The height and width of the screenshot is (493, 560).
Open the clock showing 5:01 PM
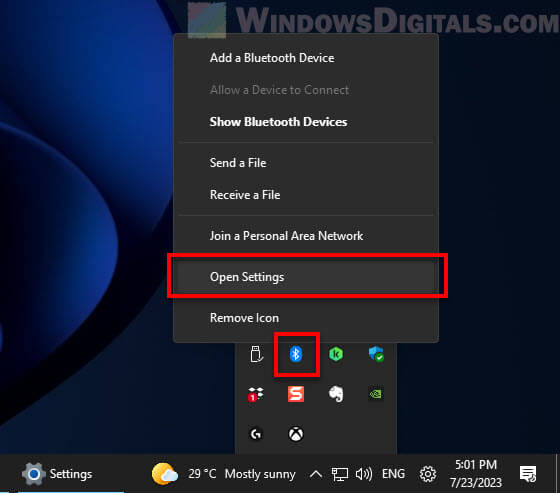[476, 474]
